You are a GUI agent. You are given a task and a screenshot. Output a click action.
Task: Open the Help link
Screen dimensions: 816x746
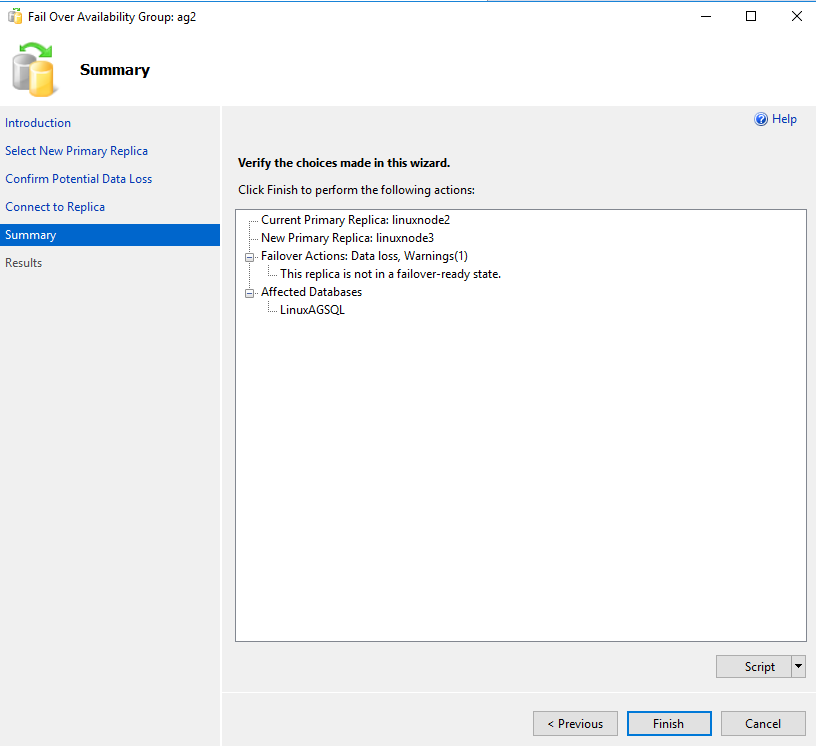pos(784,119)
